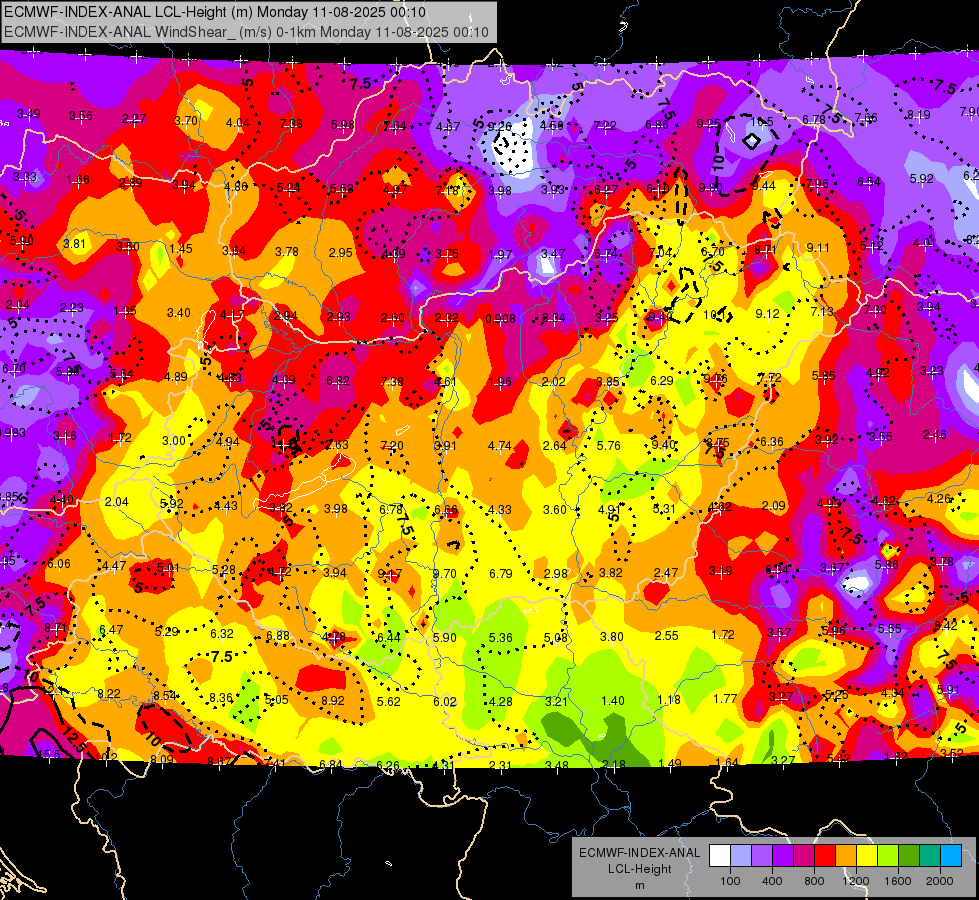Click grid value 9.11
The width and height of the screenshot is (979, 900).
coord(818,248)
